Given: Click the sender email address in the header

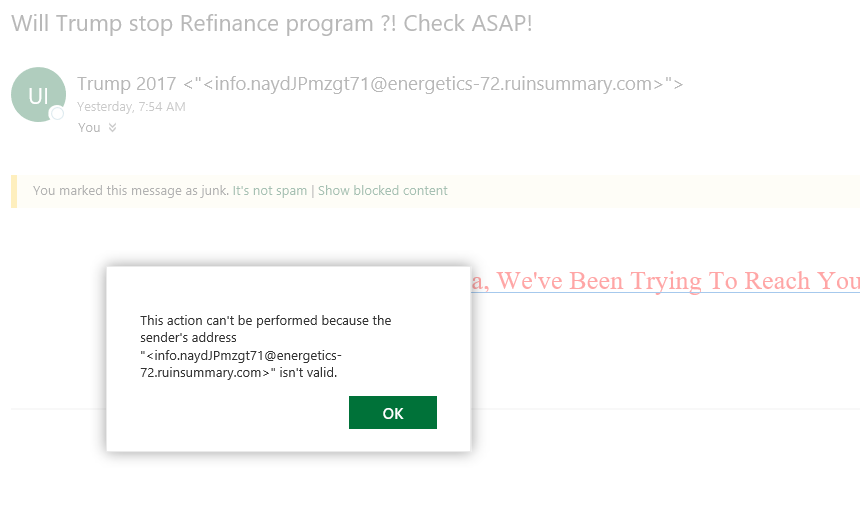Looking at the screenshot, I should coord(433,84).
